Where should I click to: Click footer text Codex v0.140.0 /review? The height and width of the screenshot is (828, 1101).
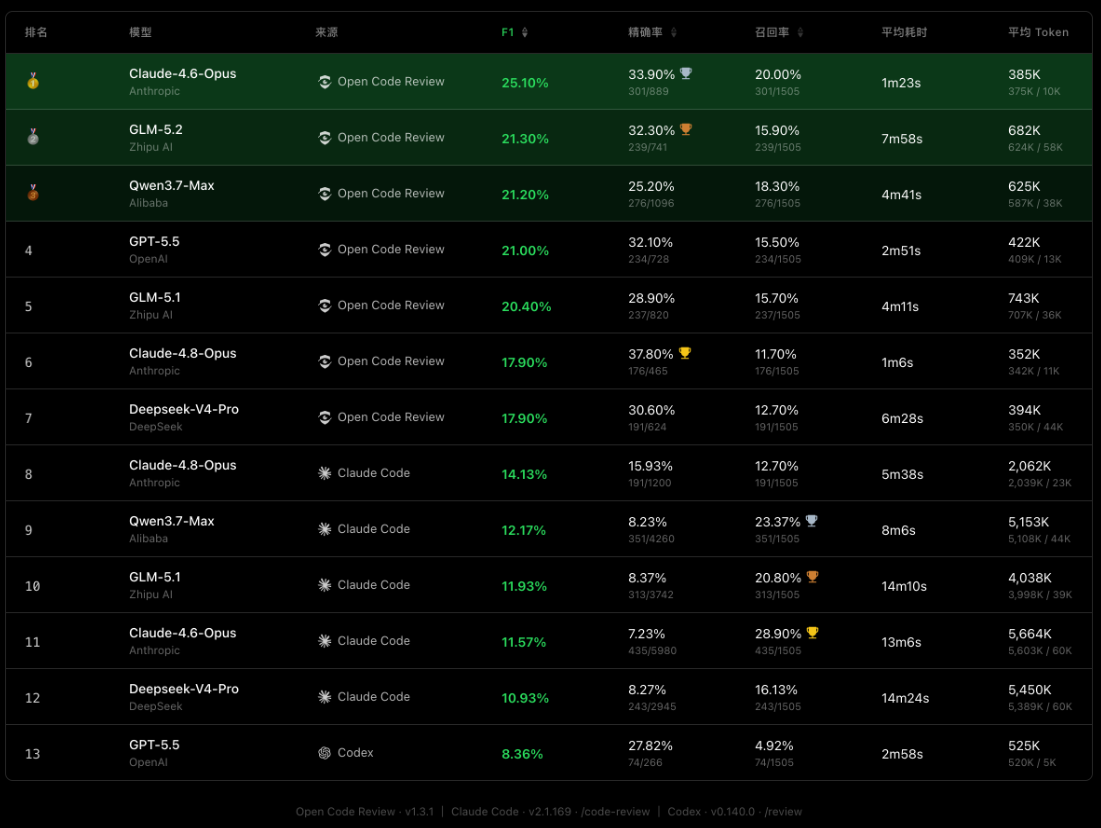pyautogui.click(x=734, y=812)
